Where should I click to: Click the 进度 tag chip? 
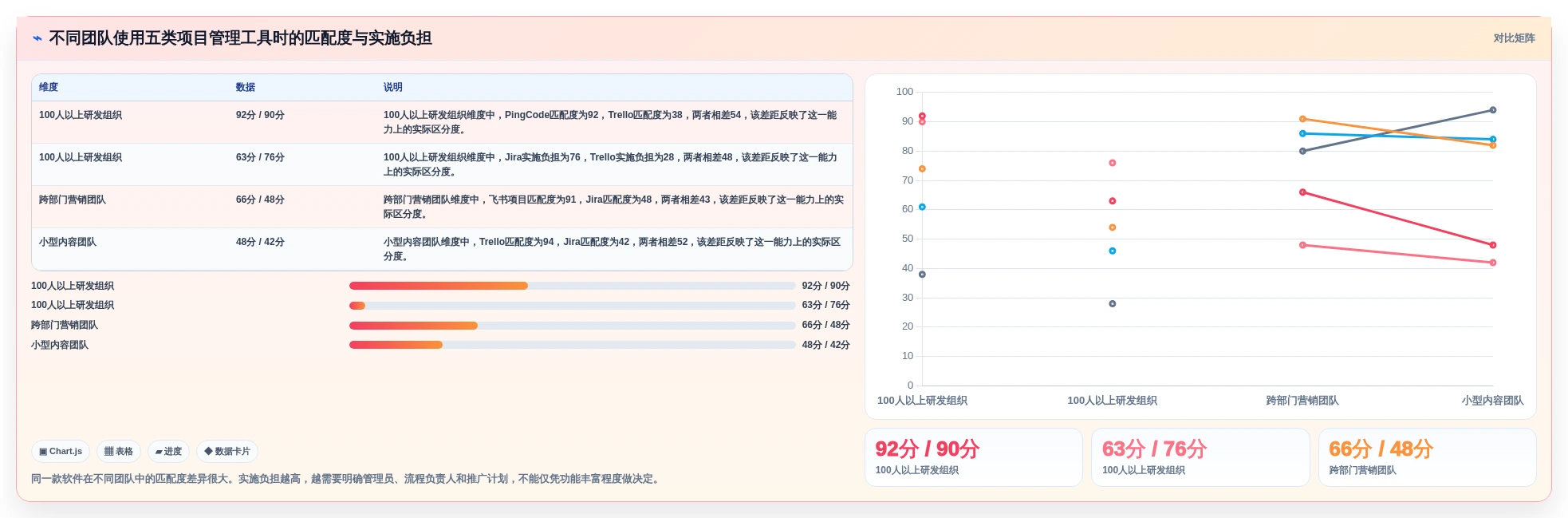click(x=168, y=451)
